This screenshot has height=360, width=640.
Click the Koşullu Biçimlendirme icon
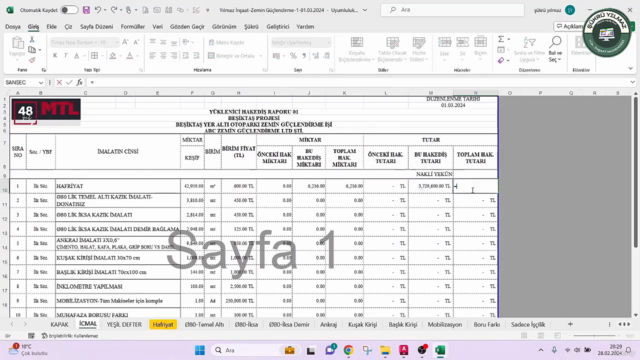(x=357, y=43)
